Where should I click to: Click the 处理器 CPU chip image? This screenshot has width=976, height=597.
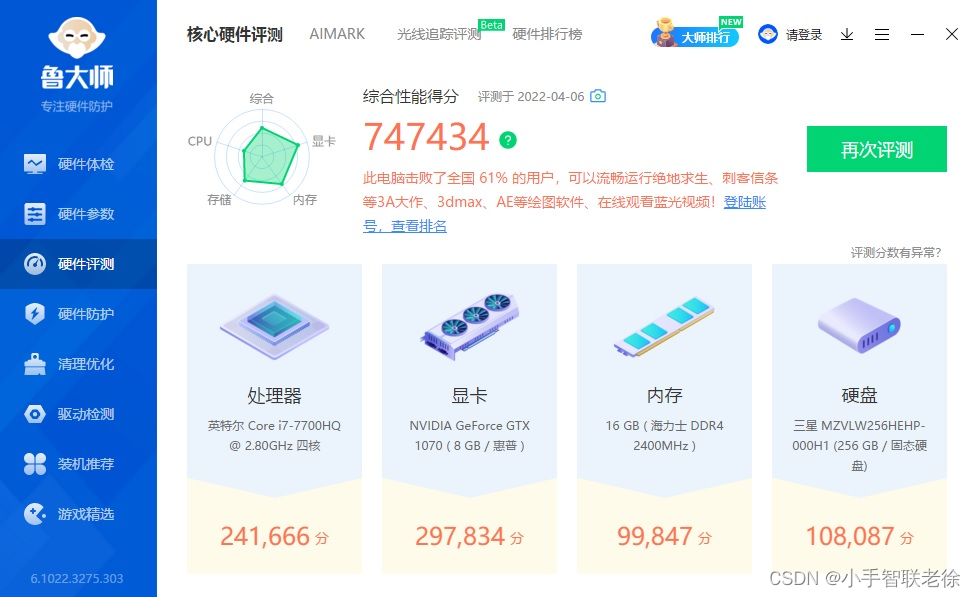[x=274, y=326]
